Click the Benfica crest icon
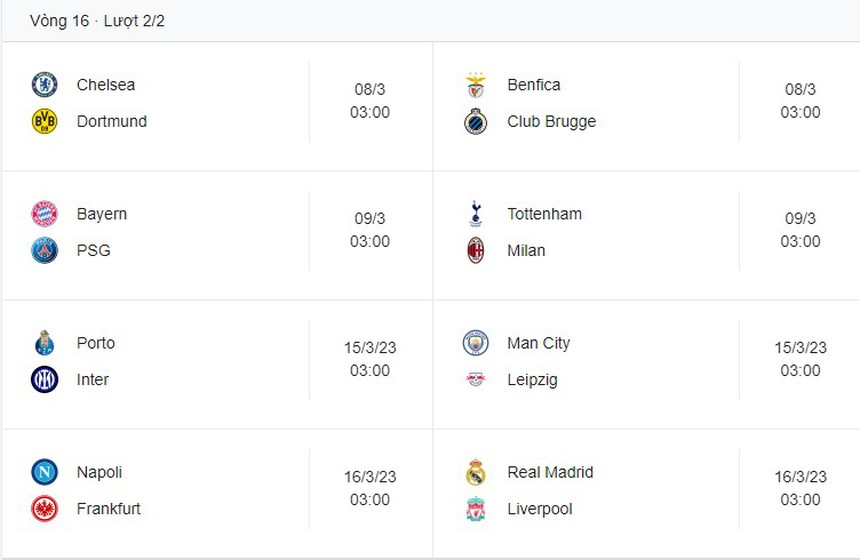This screenshot has height=560, width=860. tap(475, 85)
